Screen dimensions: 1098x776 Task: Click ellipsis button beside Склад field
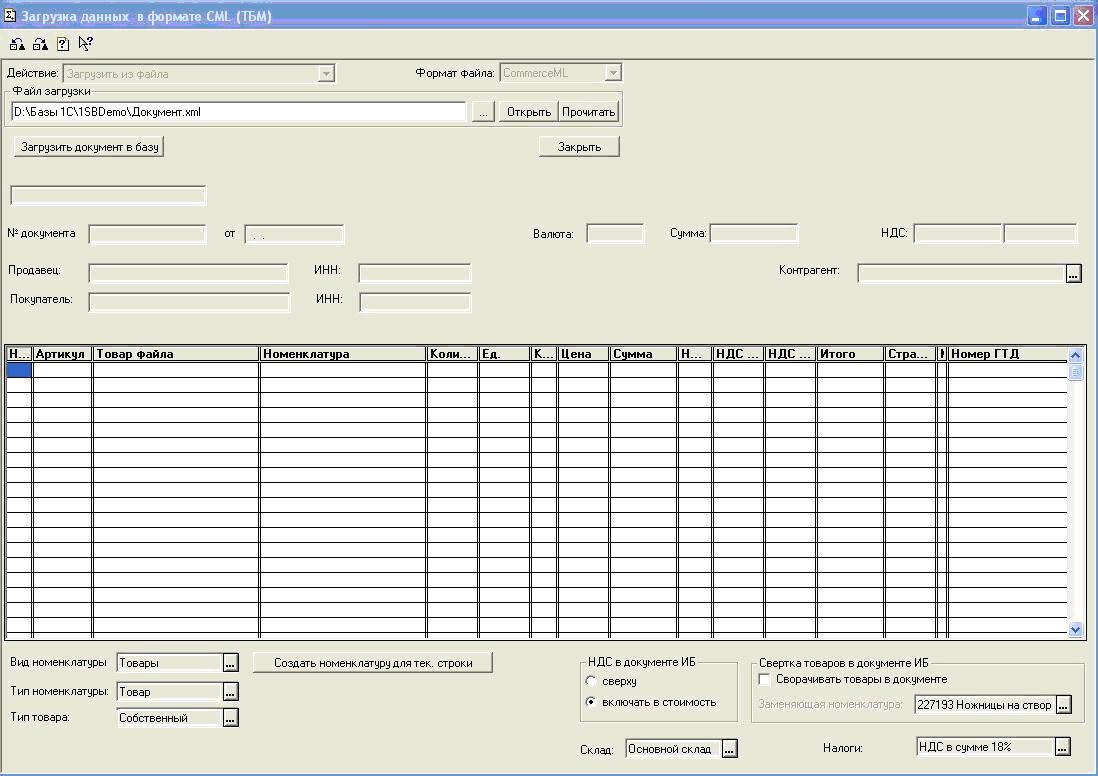[x=730, y=749]
